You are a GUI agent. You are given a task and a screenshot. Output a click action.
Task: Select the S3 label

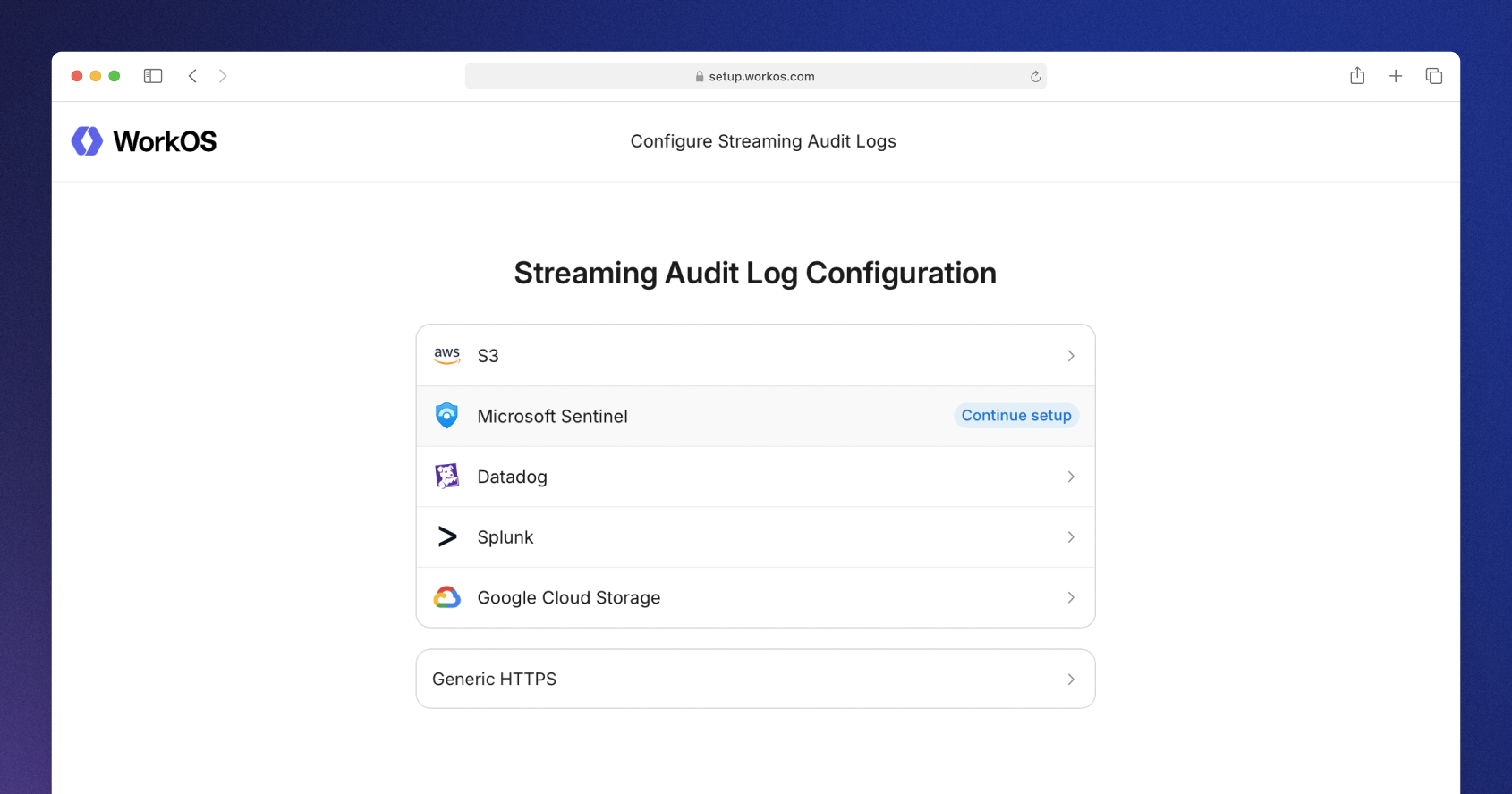[x=488, y=356]
